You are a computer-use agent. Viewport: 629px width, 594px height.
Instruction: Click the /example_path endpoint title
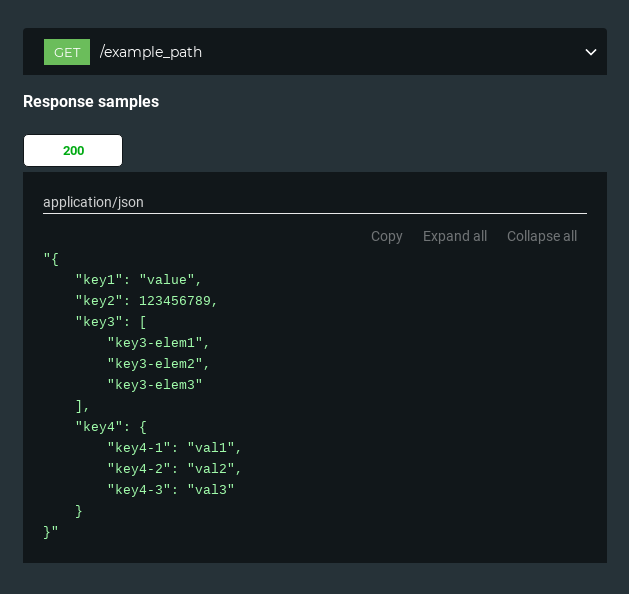[x=151, y=52]
